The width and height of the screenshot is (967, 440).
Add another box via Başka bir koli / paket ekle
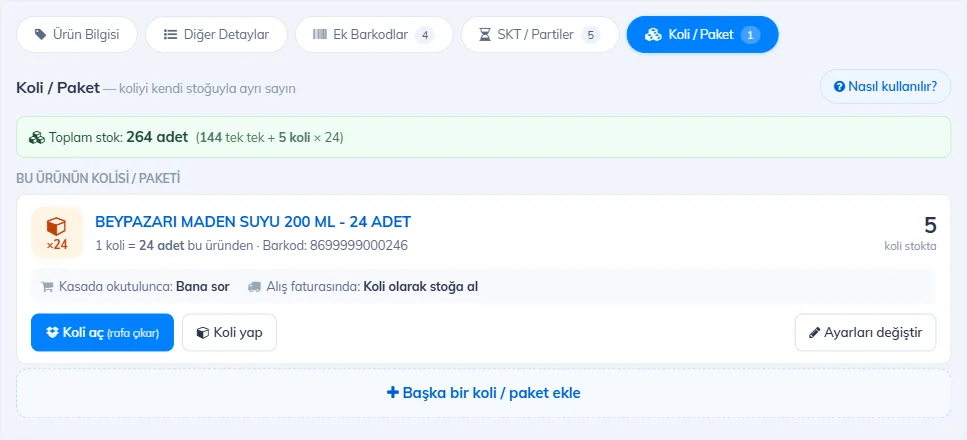(484, 393)
